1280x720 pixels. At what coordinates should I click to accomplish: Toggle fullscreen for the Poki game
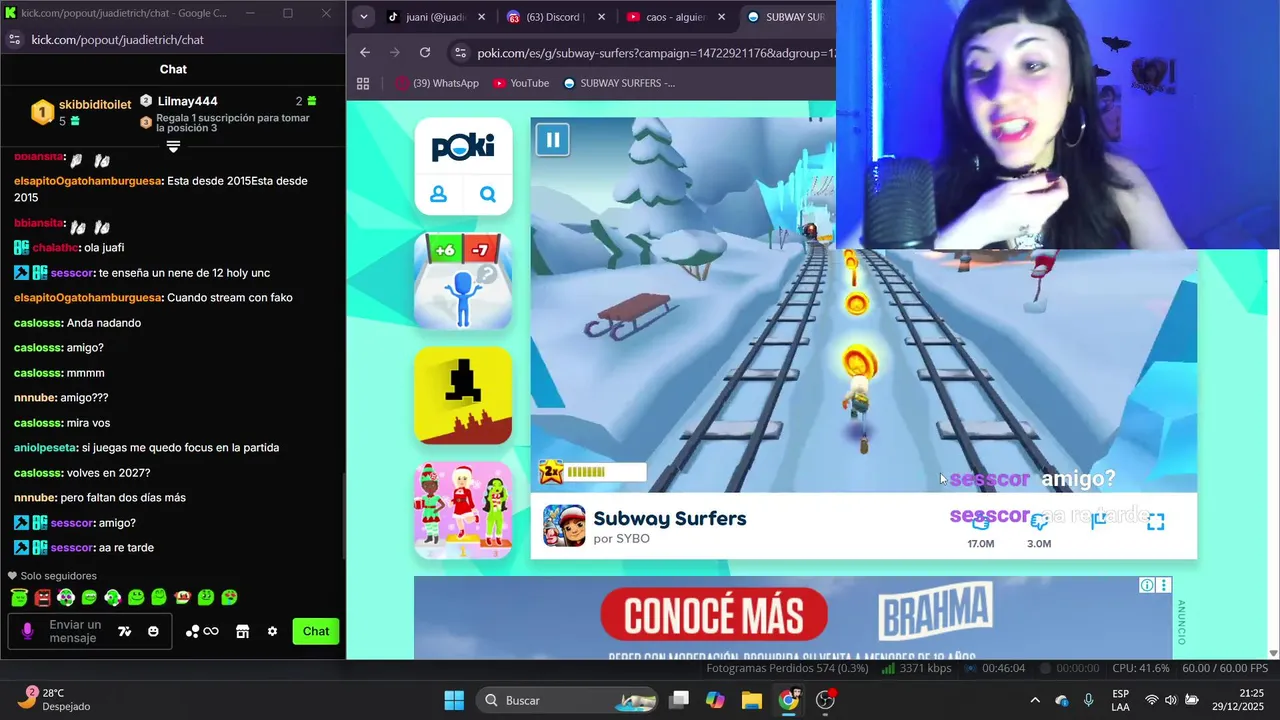pos(1155,521)
